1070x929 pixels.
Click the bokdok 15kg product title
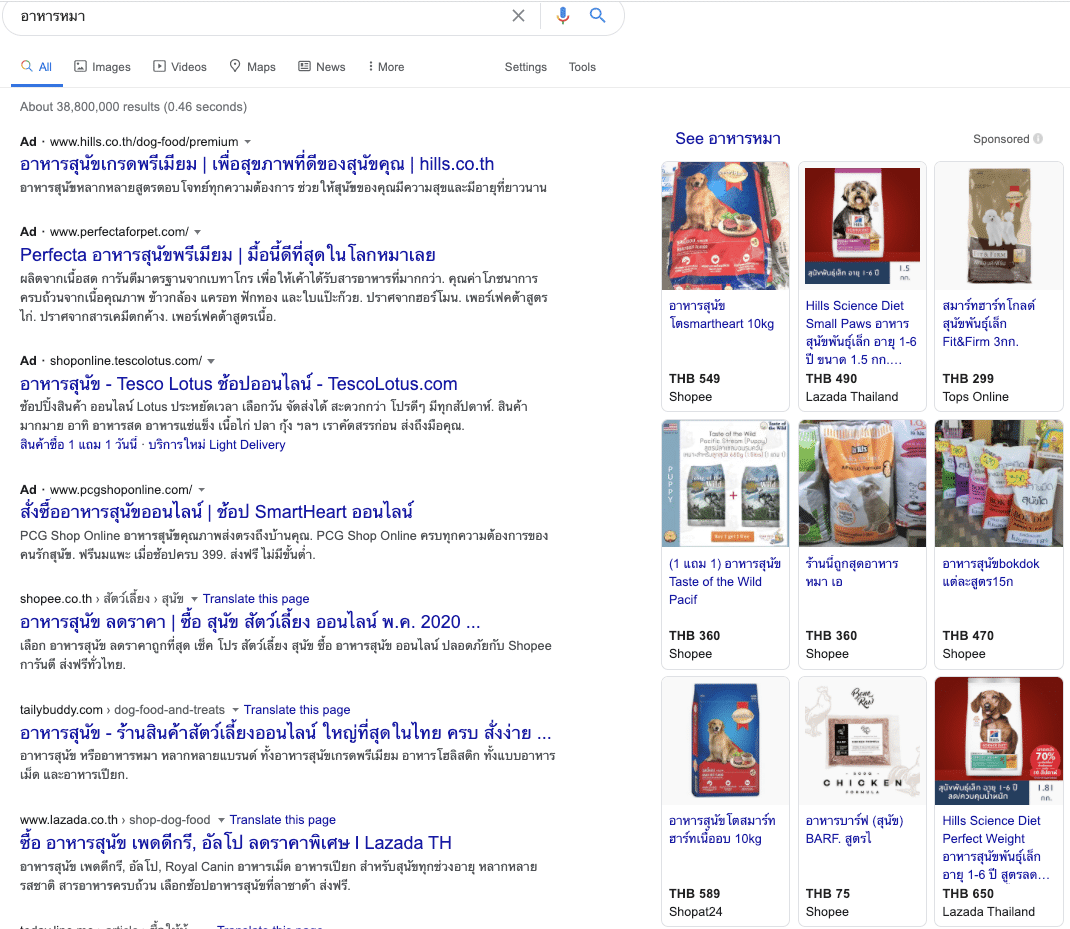990,573
